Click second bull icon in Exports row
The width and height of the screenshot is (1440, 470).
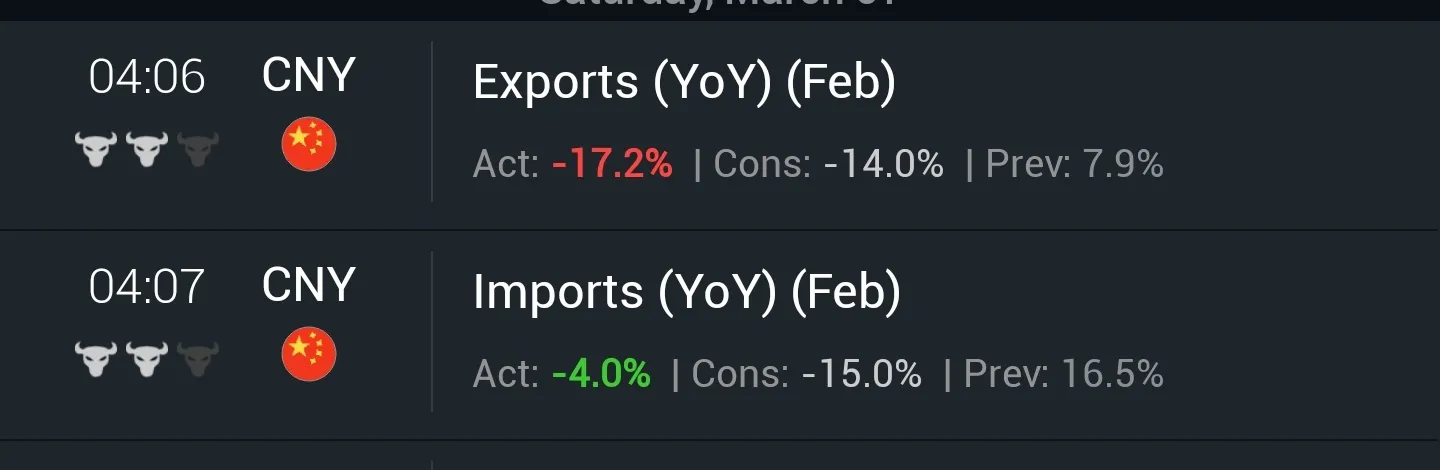[147, 150]
